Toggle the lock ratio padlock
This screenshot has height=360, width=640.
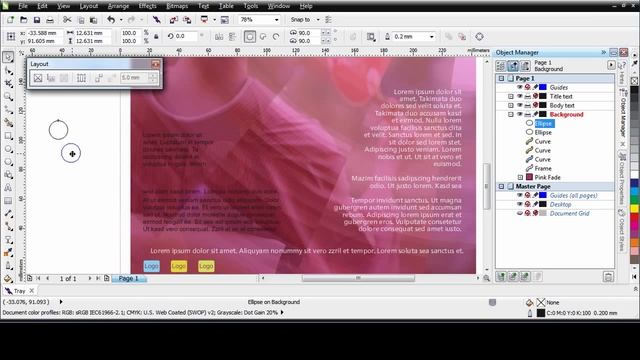click(x=156, y=37)
